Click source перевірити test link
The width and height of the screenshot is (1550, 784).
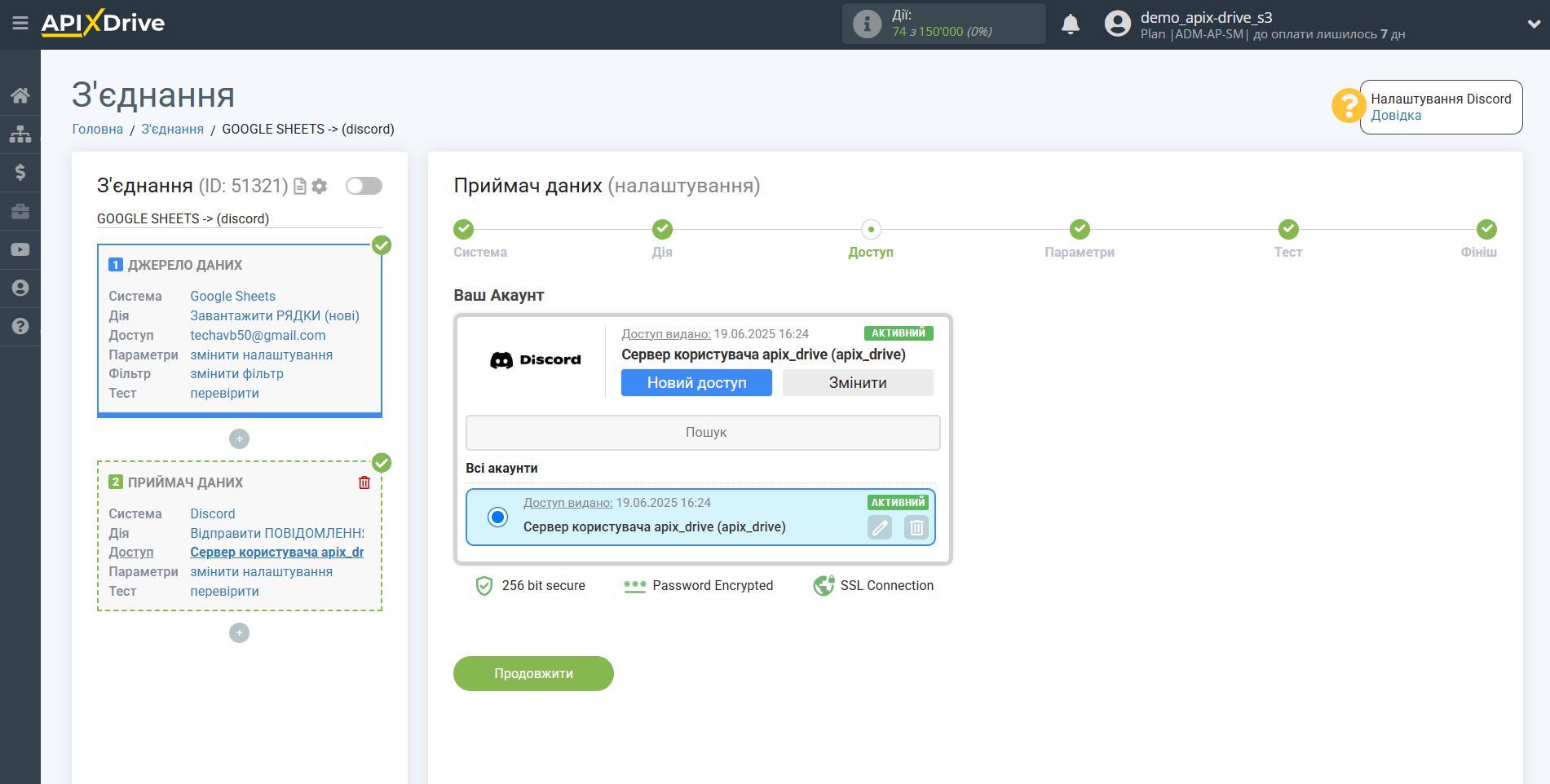[x=224, y=394]
